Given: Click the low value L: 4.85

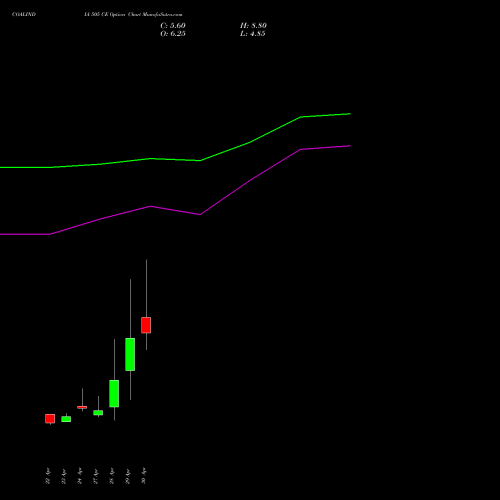Looking at the screenshot, I should (x=253, y=34).
